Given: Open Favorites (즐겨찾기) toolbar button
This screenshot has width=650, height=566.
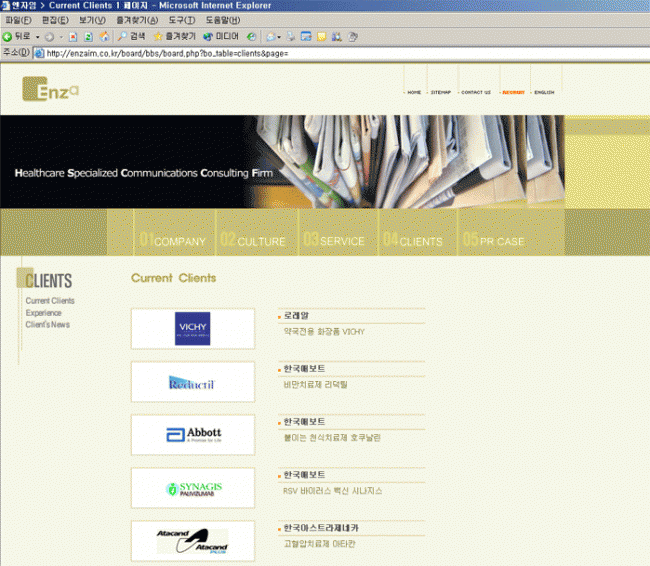Looking at the screenshot, I should pyautogui.click(x=173, y=36).
